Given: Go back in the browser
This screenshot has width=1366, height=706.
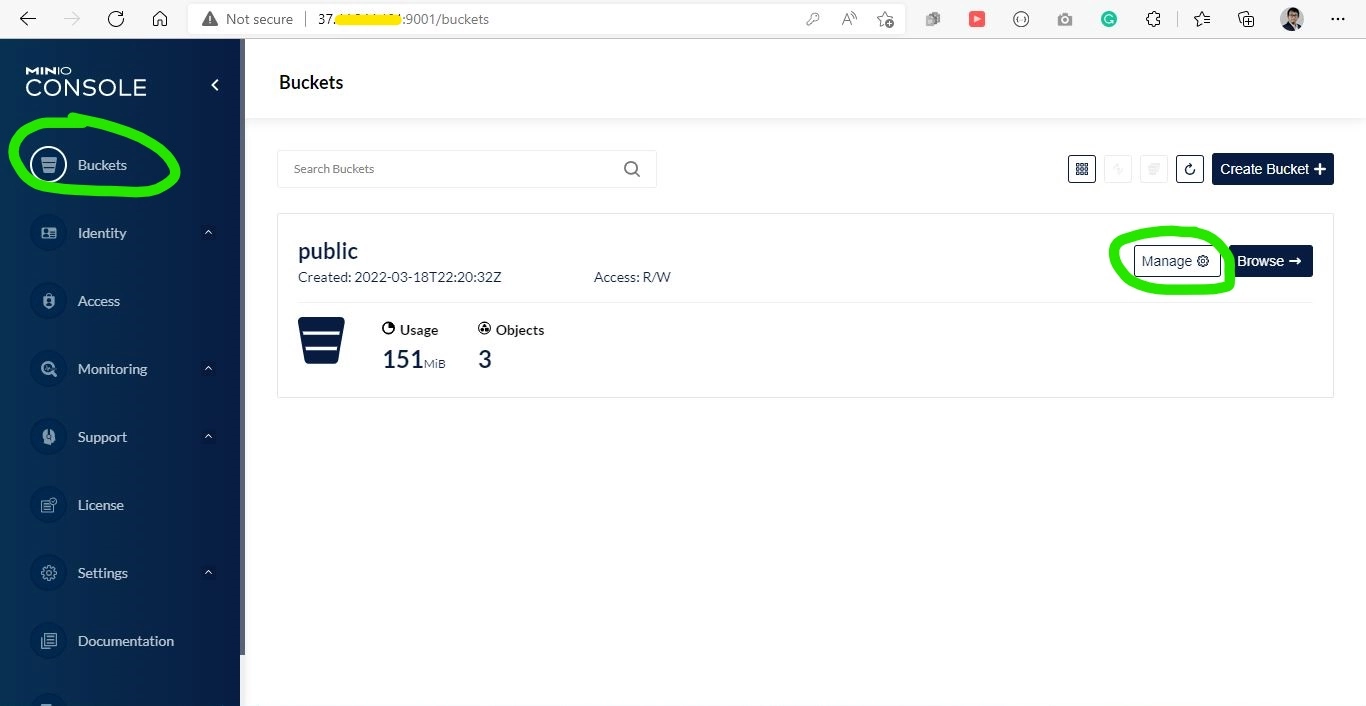Looking at the screenshot, I should pos(28,19).
